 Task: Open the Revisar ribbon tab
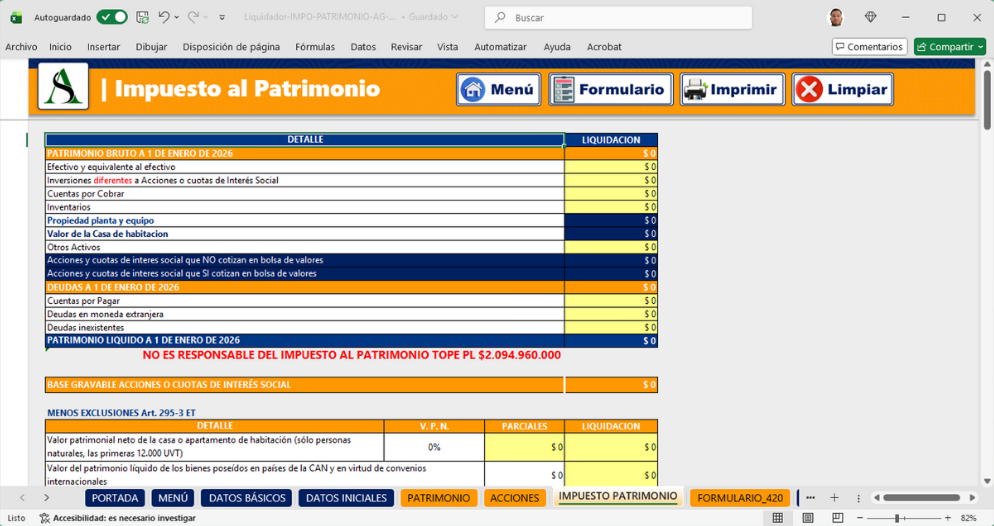coord(406,47)
